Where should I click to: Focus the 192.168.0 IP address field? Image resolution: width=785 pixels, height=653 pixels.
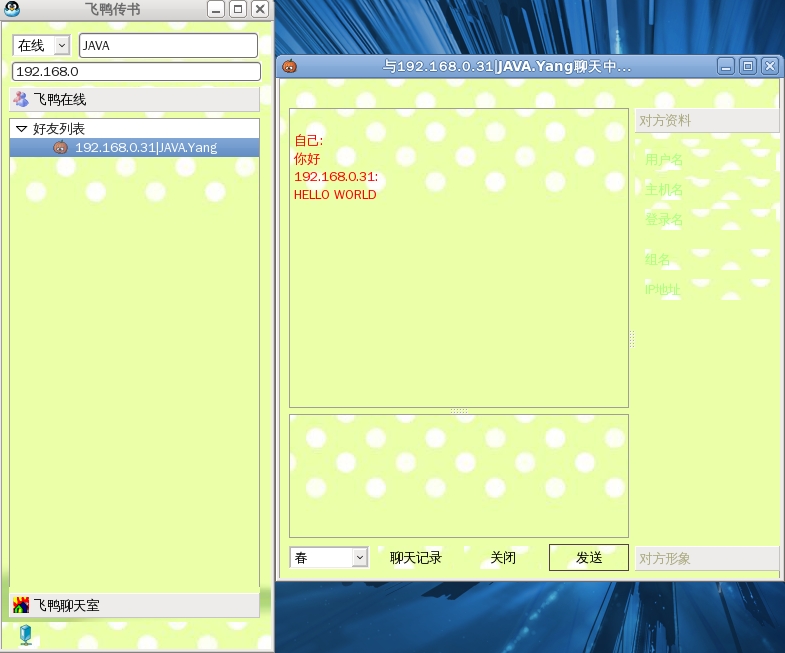136,71
